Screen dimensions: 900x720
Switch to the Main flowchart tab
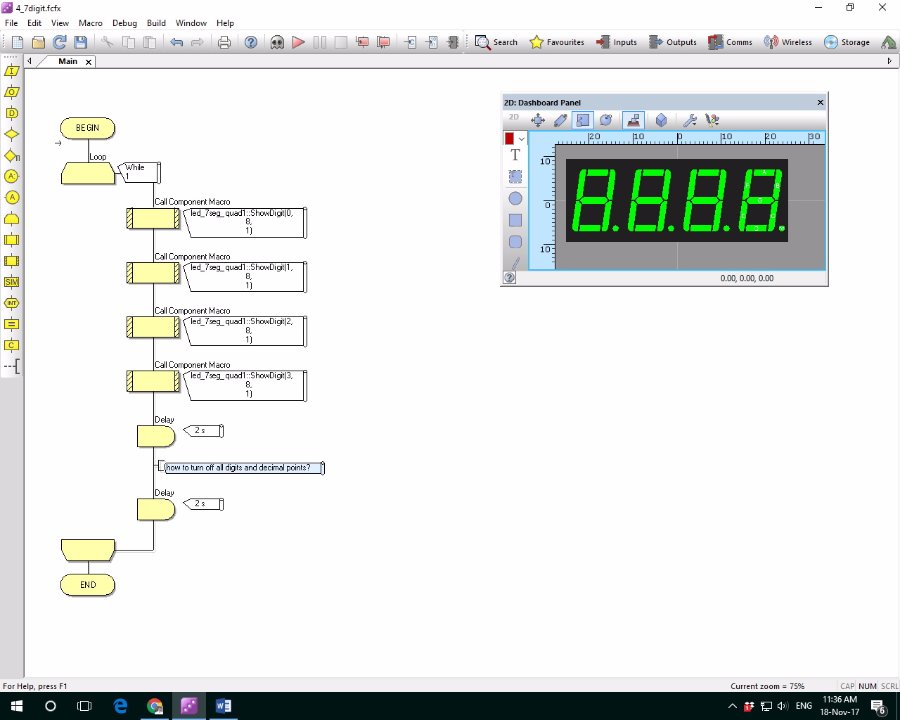68,61
